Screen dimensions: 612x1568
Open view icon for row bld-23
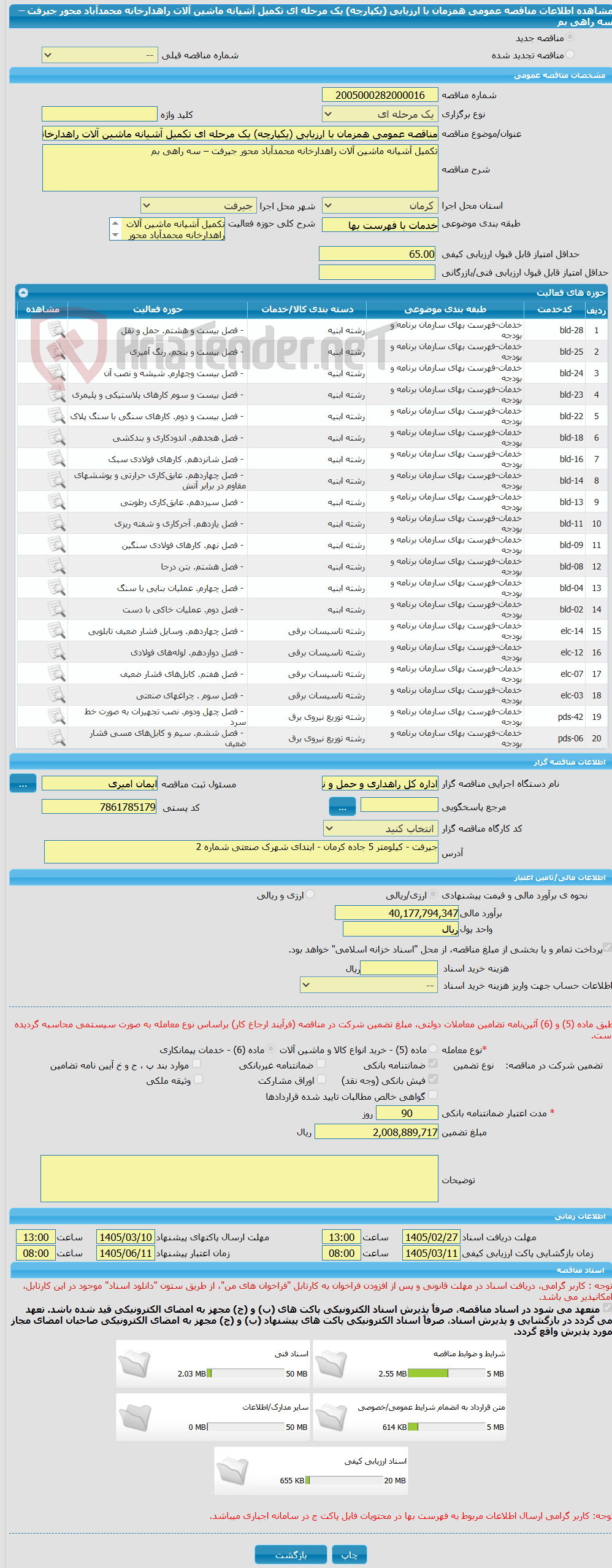[x=56, y=395]
